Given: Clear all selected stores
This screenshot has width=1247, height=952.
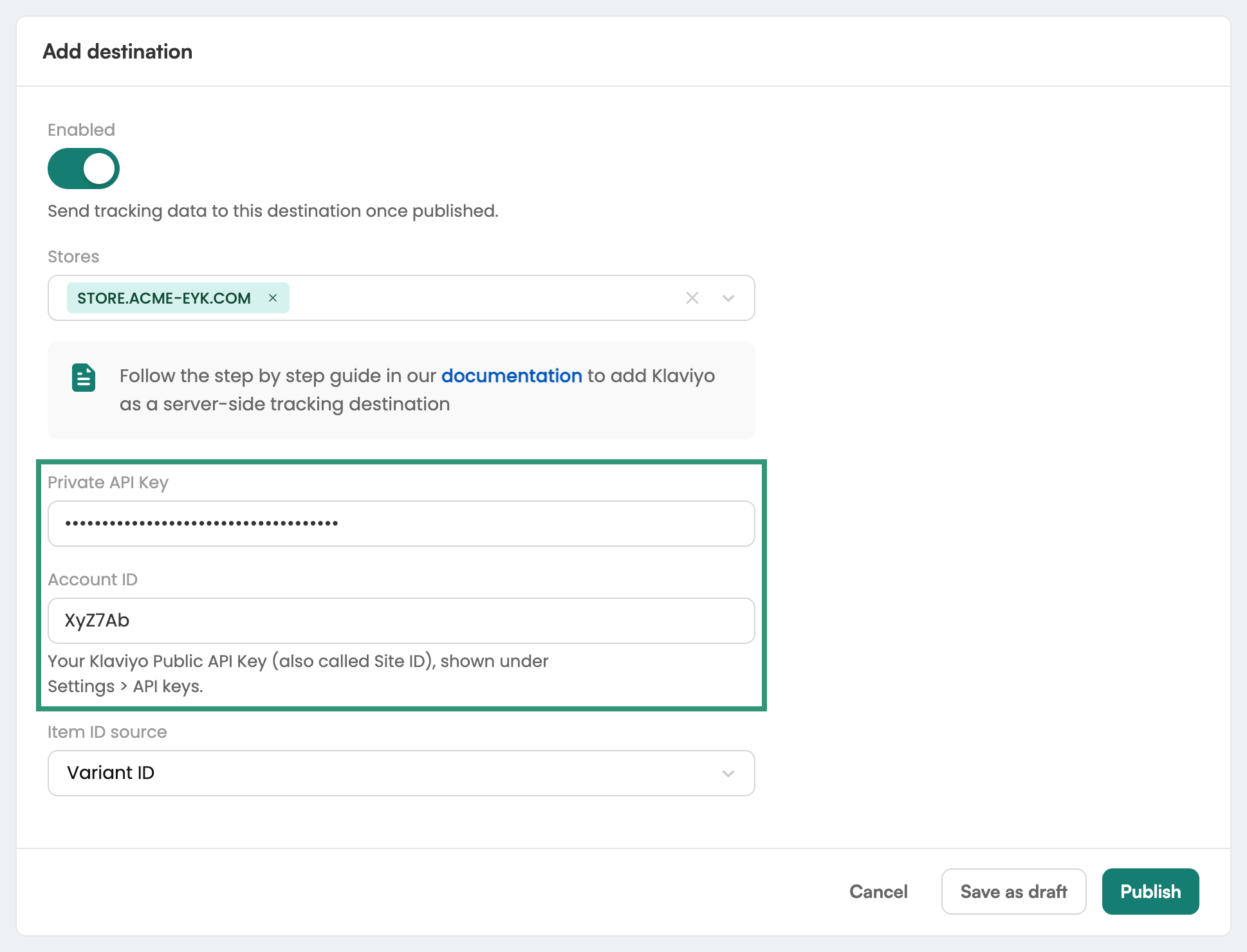Looking at the screenshot, I should coord(692,298).
